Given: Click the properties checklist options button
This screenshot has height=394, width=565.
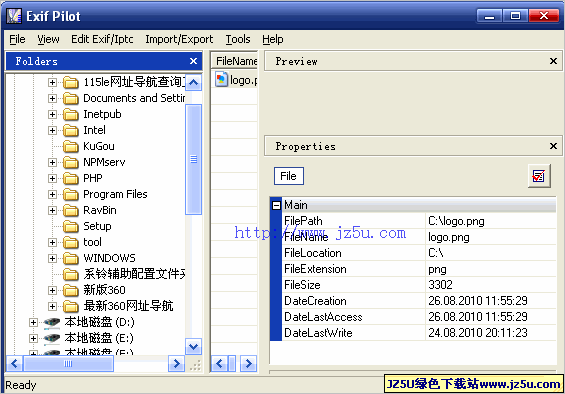Looking at the screenshot, I should (539, 176).
